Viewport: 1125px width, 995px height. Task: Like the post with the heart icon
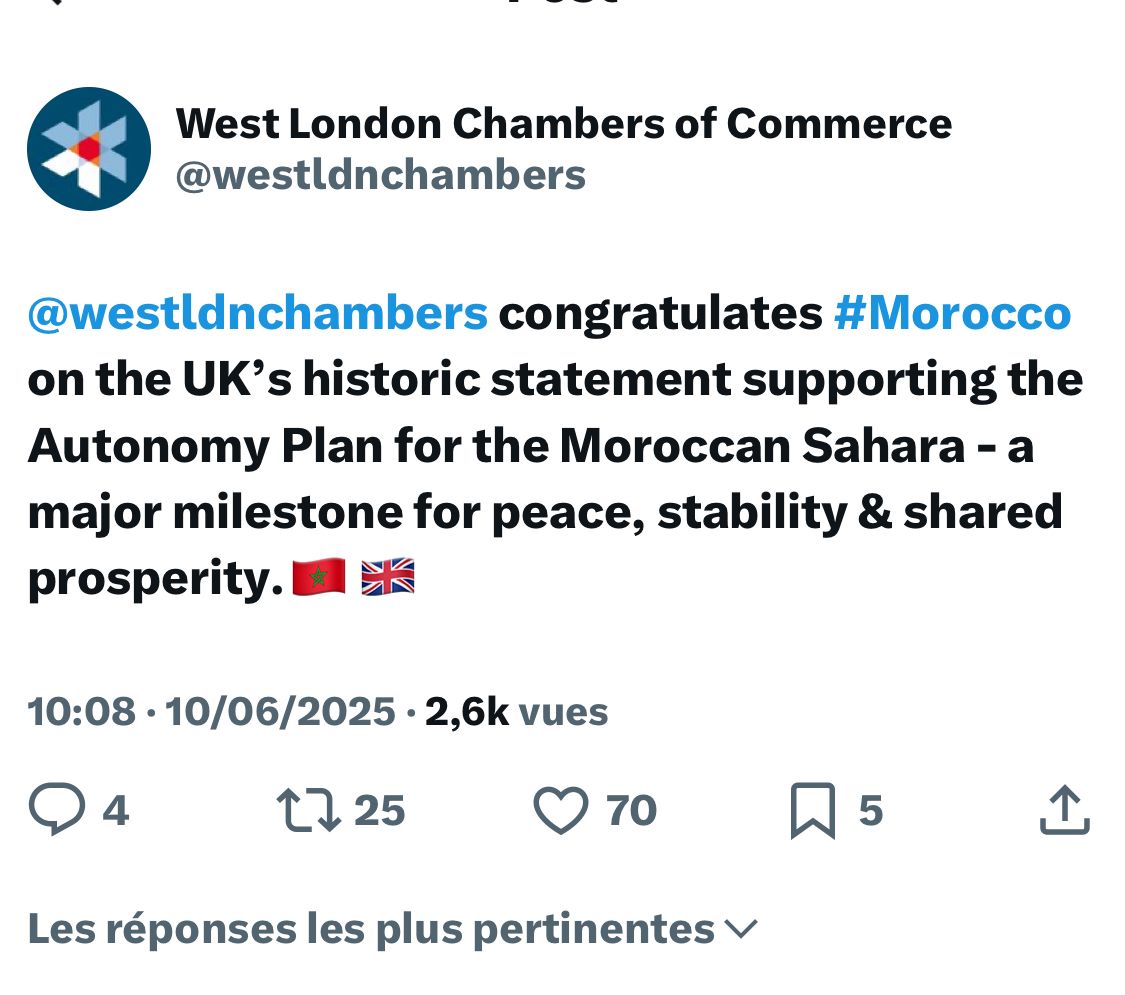pos(560,810)
